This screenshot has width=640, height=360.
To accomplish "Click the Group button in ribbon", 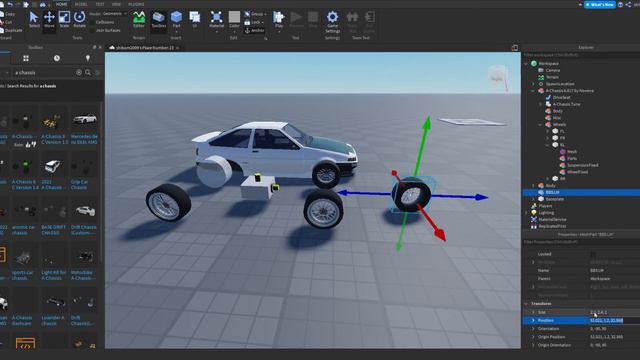I will tap(256, 14).
